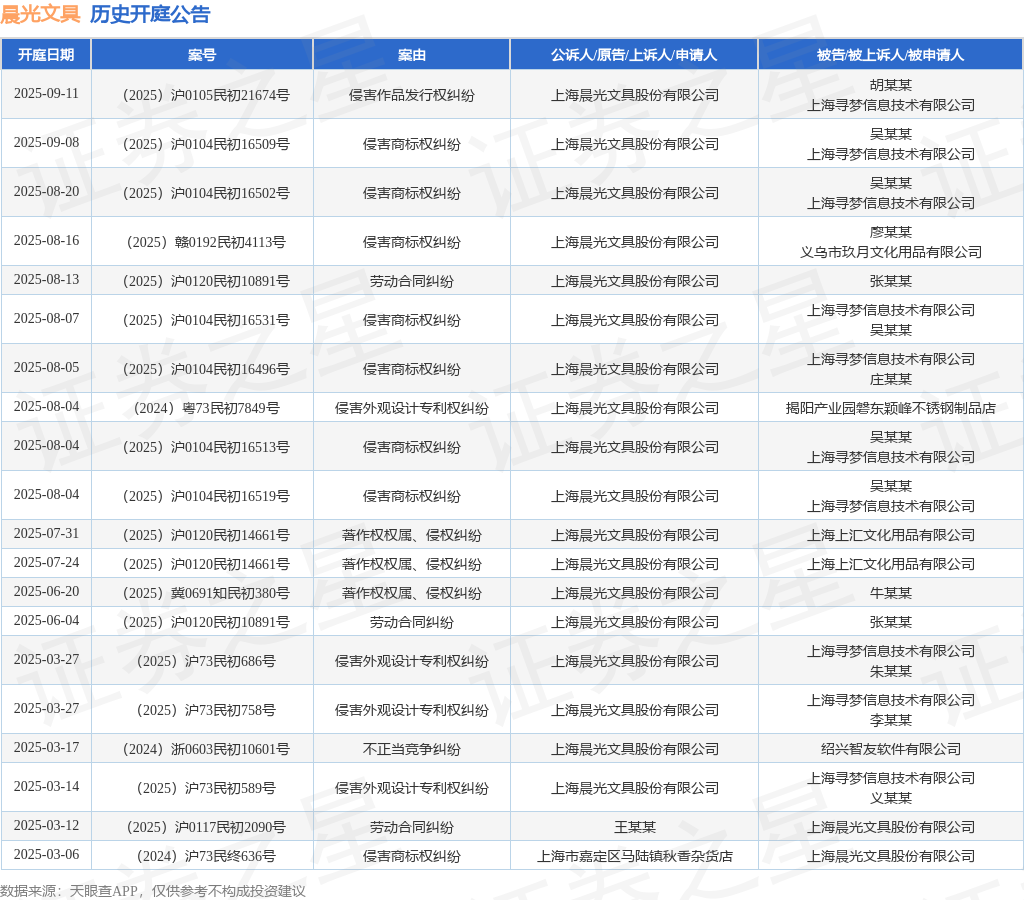Screen dimensions: 1024x900
Task: Select the date 2025-08-05
Action: click(46, 368)
